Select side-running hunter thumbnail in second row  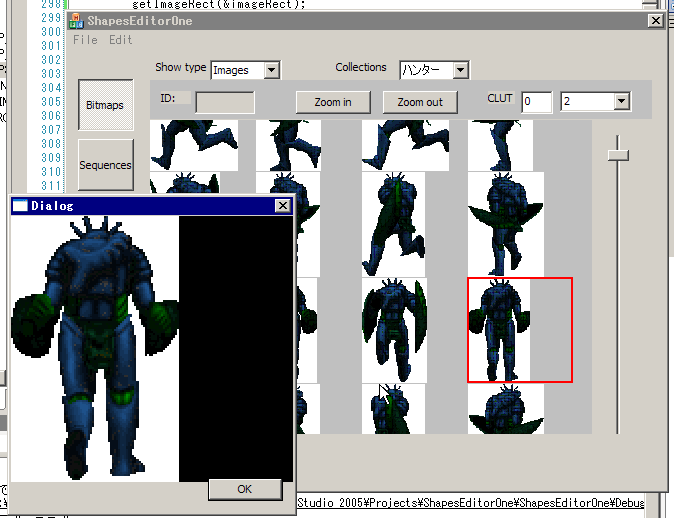pos(393,224)
